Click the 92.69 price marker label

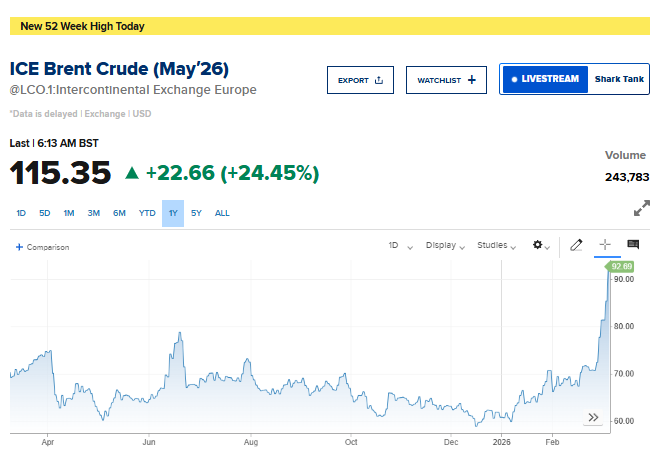pyautogui.click(x=622, y=266)
